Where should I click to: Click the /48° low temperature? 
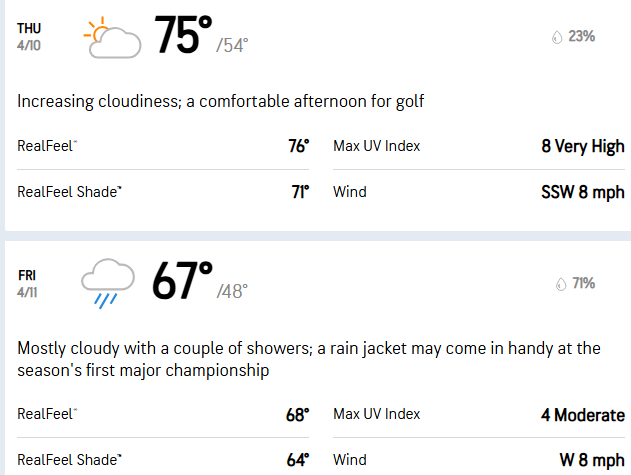click(232, 291)
